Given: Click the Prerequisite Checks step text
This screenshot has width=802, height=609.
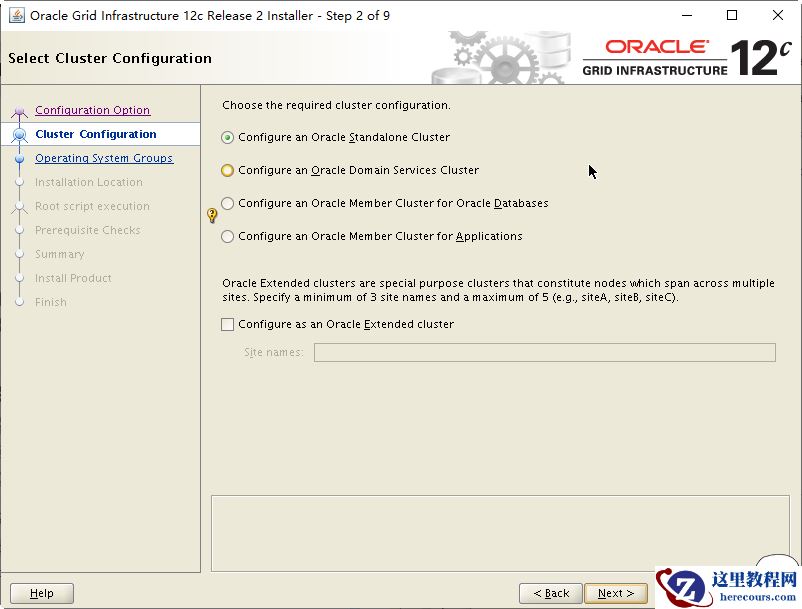Looking at the screenshot, I should click(x=87, y=230).
